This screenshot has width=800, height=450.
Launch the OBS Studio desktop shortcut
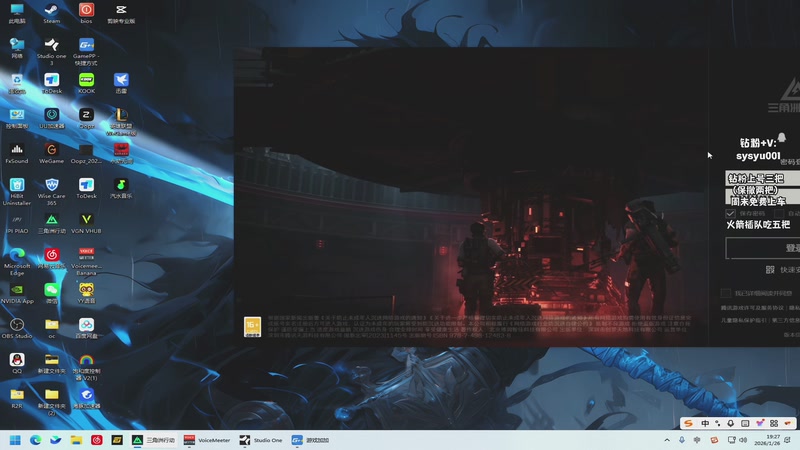[17, 328]
